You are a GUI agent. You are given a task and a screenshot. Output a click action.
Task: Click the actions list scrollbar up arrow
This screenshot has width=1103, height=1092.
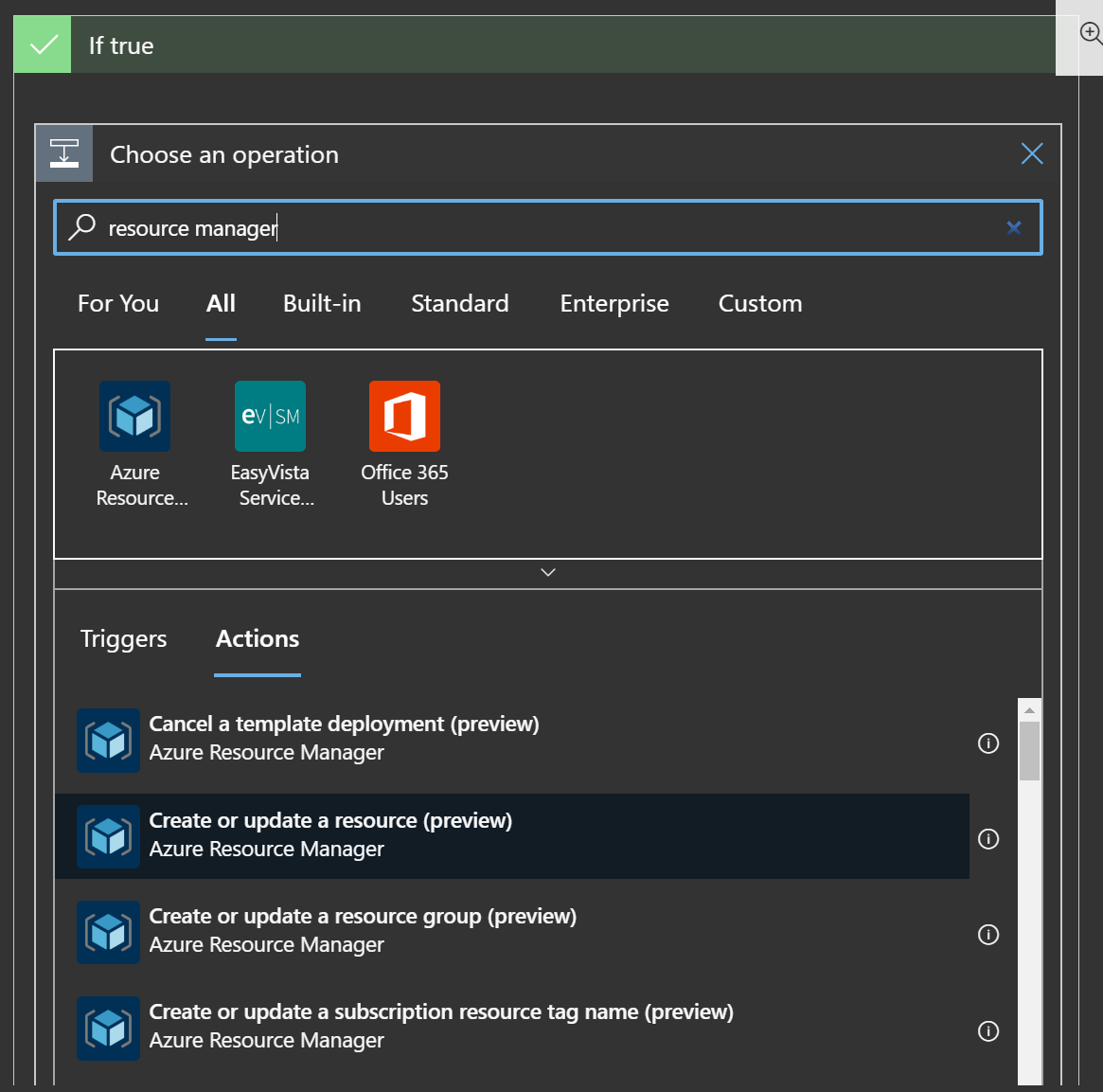pos(1029,709)
